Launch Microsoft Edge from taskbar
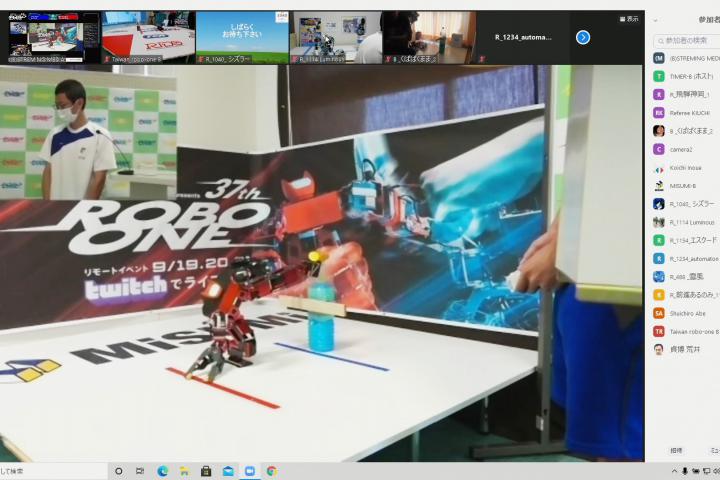Screen dimensions: 720x480 163,471
